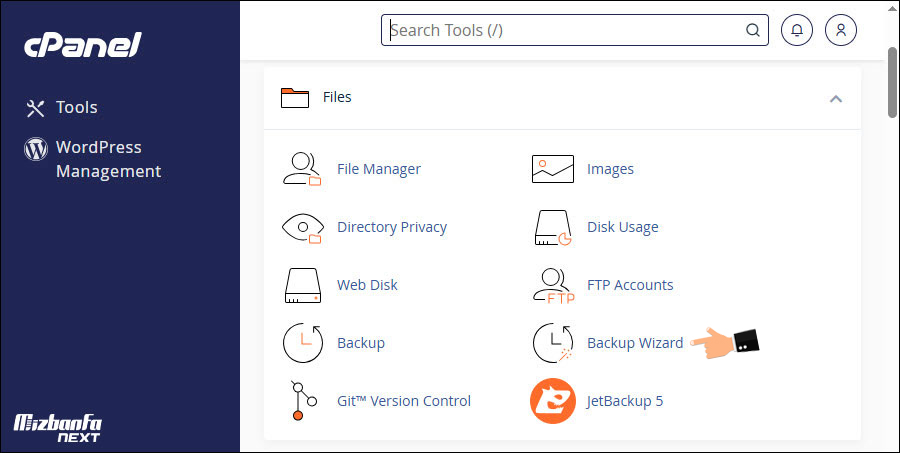Click the FTP Accounts icon

(x=552, y=285)
